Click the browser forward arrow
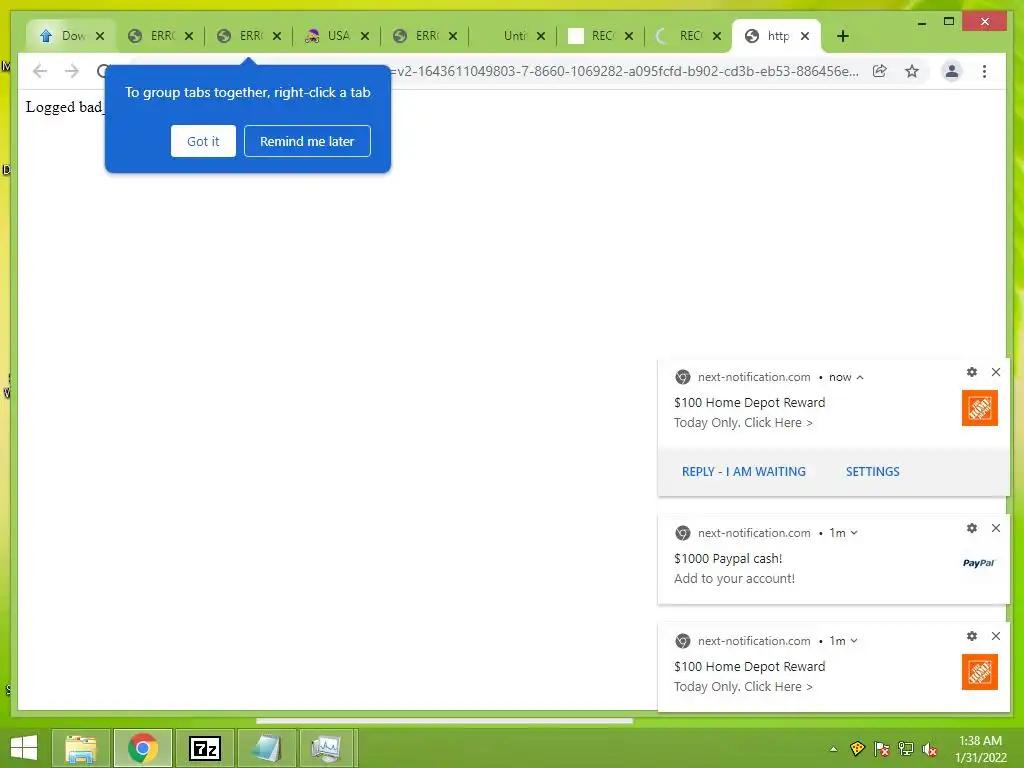Image resolution: width=1024 pixels, height=768 pixels. pyautogui.click(x=72, y=71)
